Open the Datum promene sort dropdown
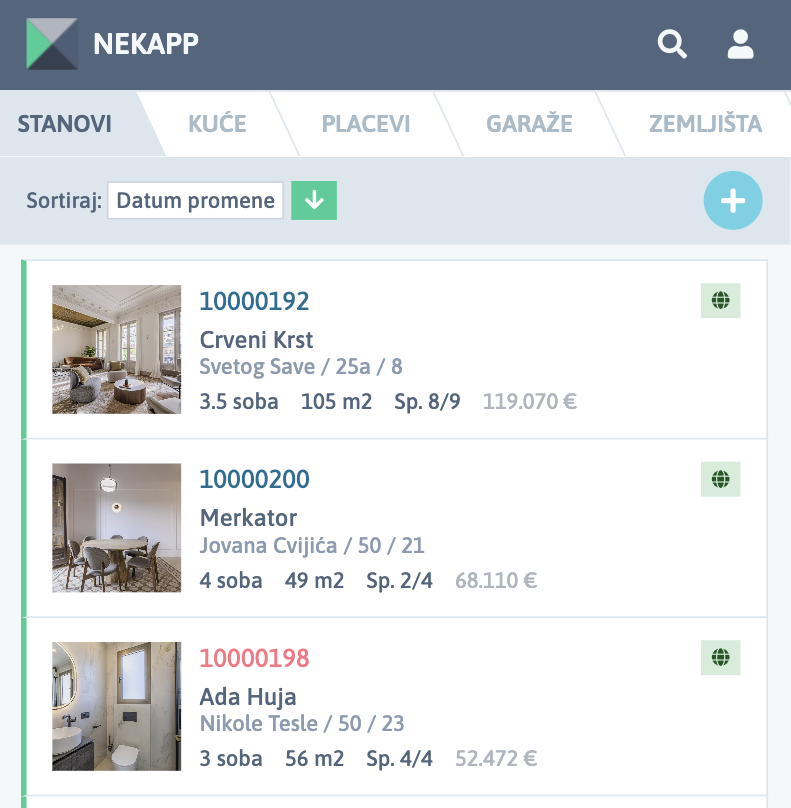The width and height of the screenshot is (791, 808). click(195, 200)
